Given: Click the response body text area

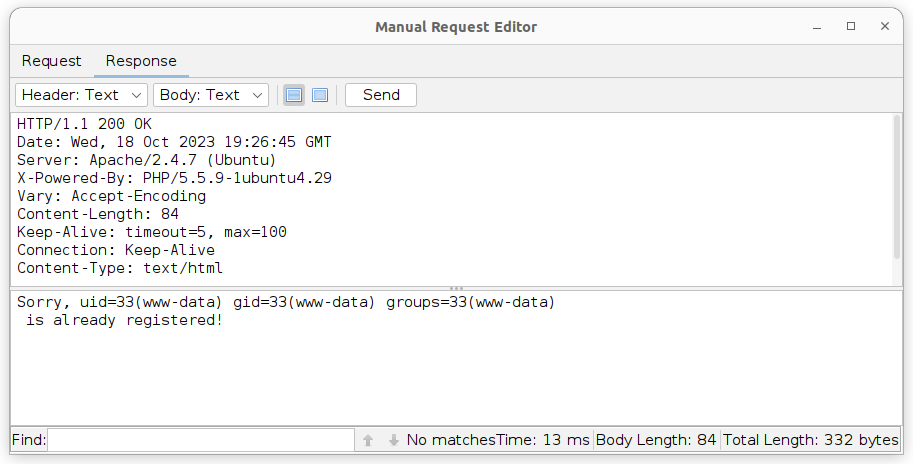Looking at the screenshot, I should point(450,370).
